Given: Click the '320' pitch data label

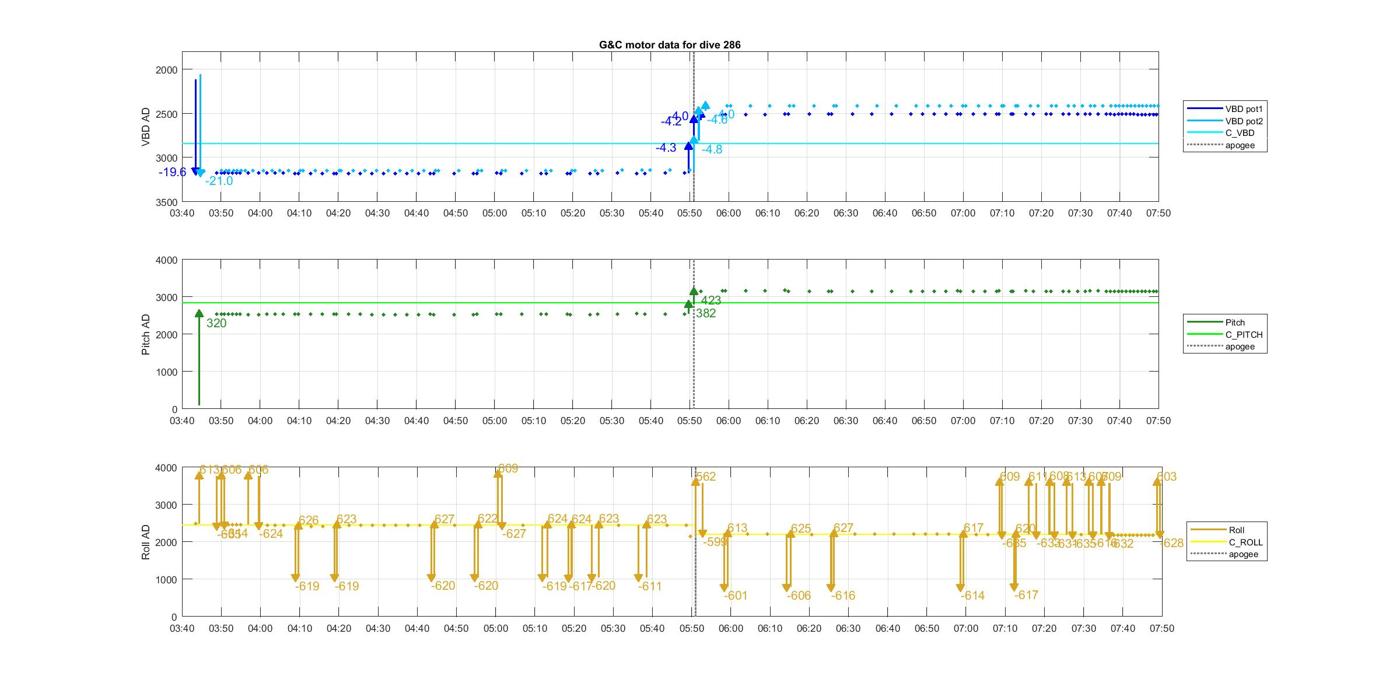Looking at the screenshot, I should (216, 323).
